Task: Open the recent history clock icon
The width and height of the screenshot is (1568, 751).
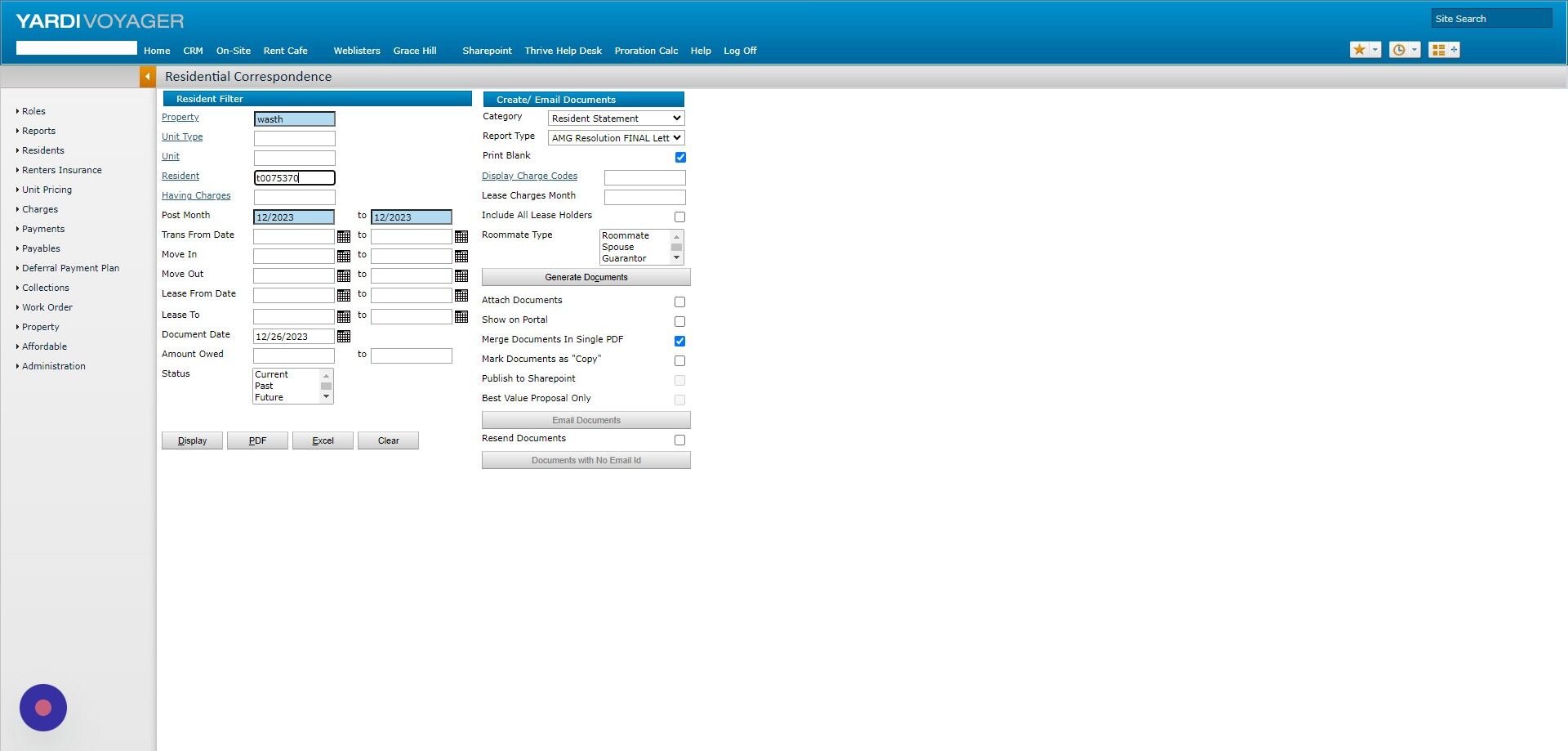Action: click(1399, 50)
